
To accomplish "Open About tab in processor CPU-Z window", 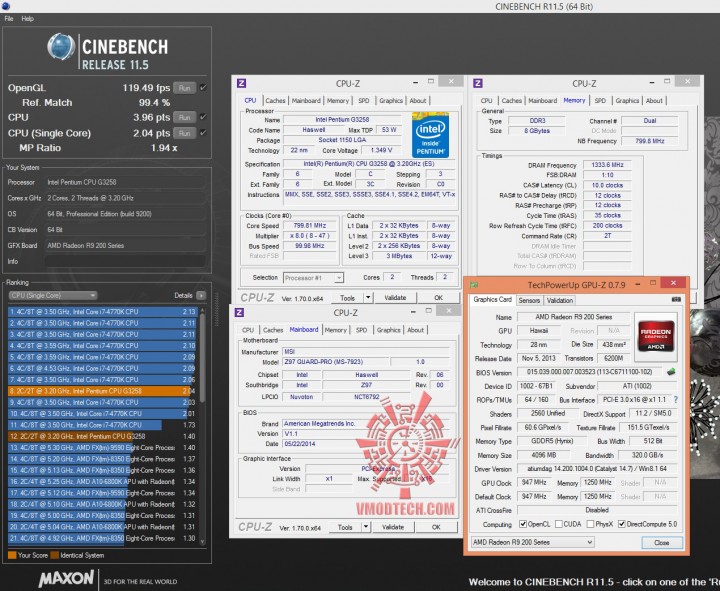I will click(418, 101).
